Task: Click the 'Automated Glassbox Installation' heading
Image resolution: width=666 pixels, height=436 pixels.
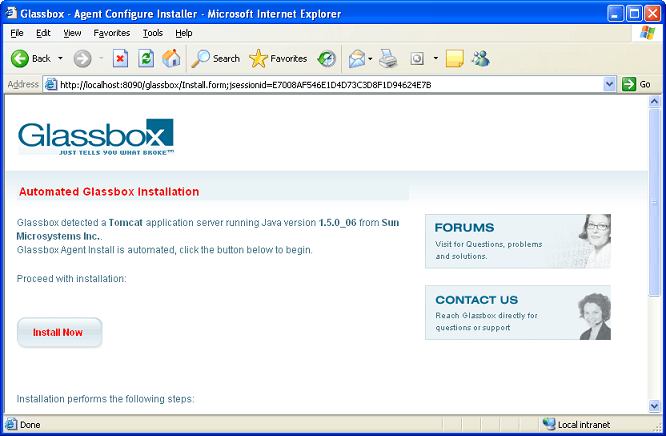Action: 109,192
